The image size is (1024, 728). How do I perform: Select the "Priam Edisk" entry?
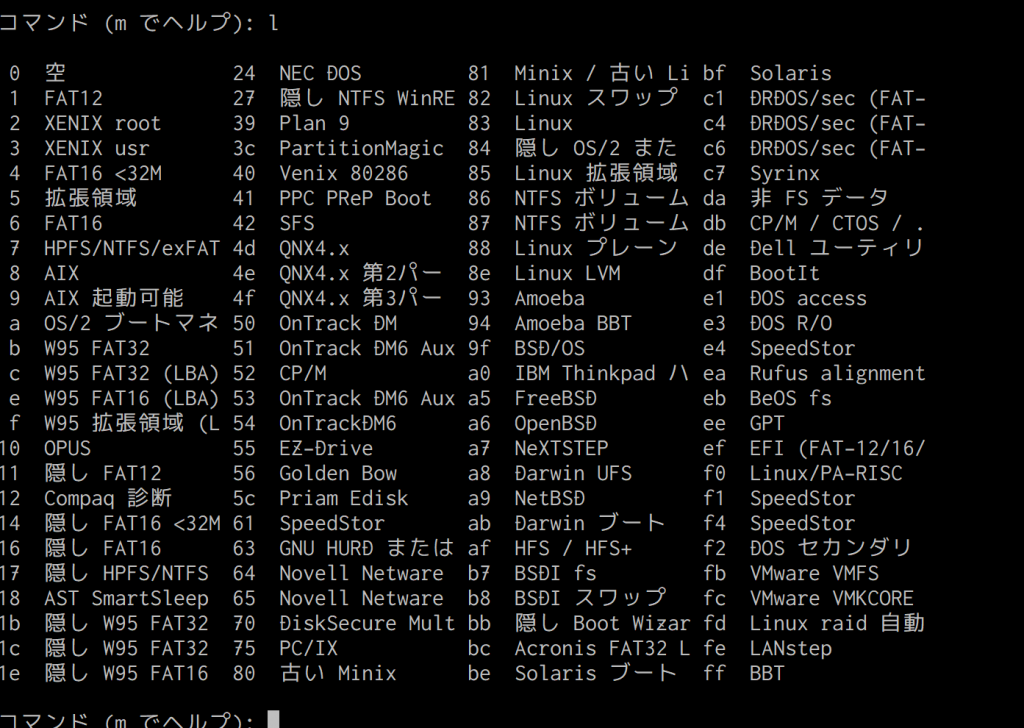pos(344,498)
